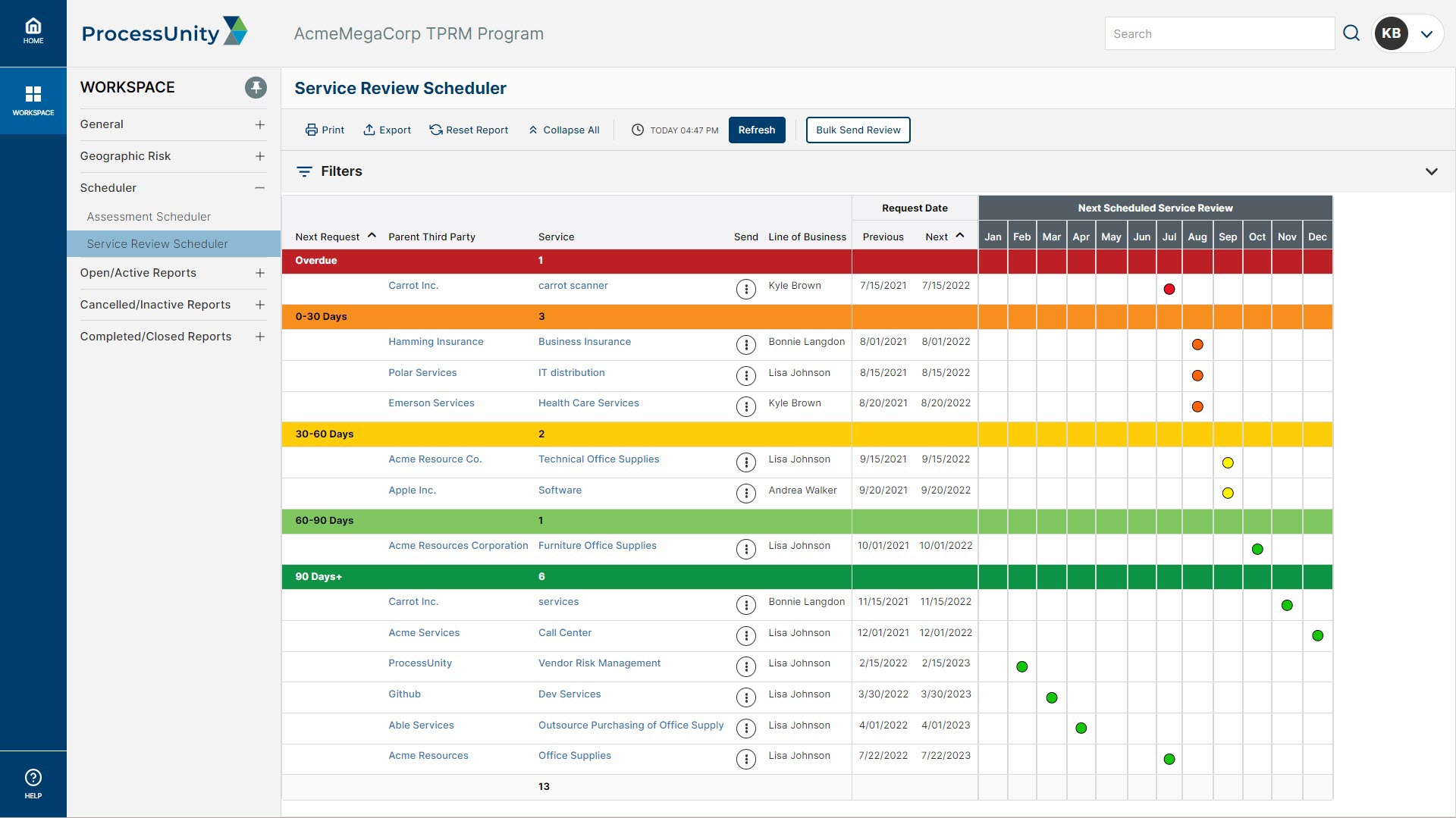
Task: Pin the Workspace panel
Action: click(256, 88)
